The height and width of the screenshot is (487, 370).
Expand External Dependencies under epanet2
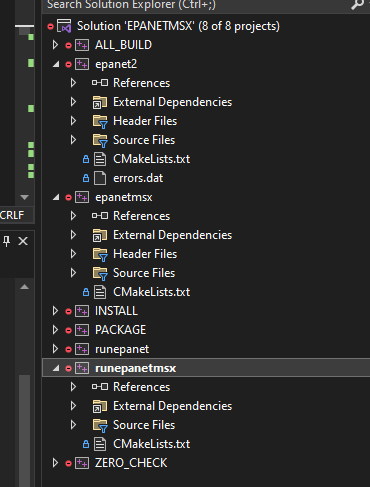73,102
